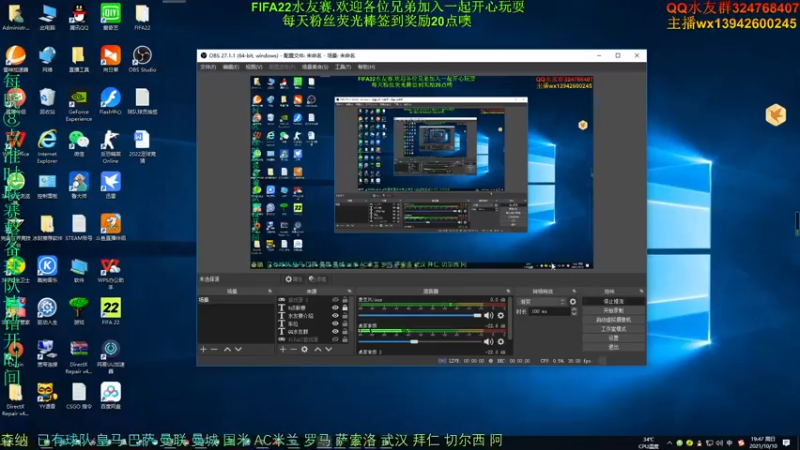Screen dimensions: 800x450
Task: Expand hidden system tray icons chevron
Action: coord(669,443)
